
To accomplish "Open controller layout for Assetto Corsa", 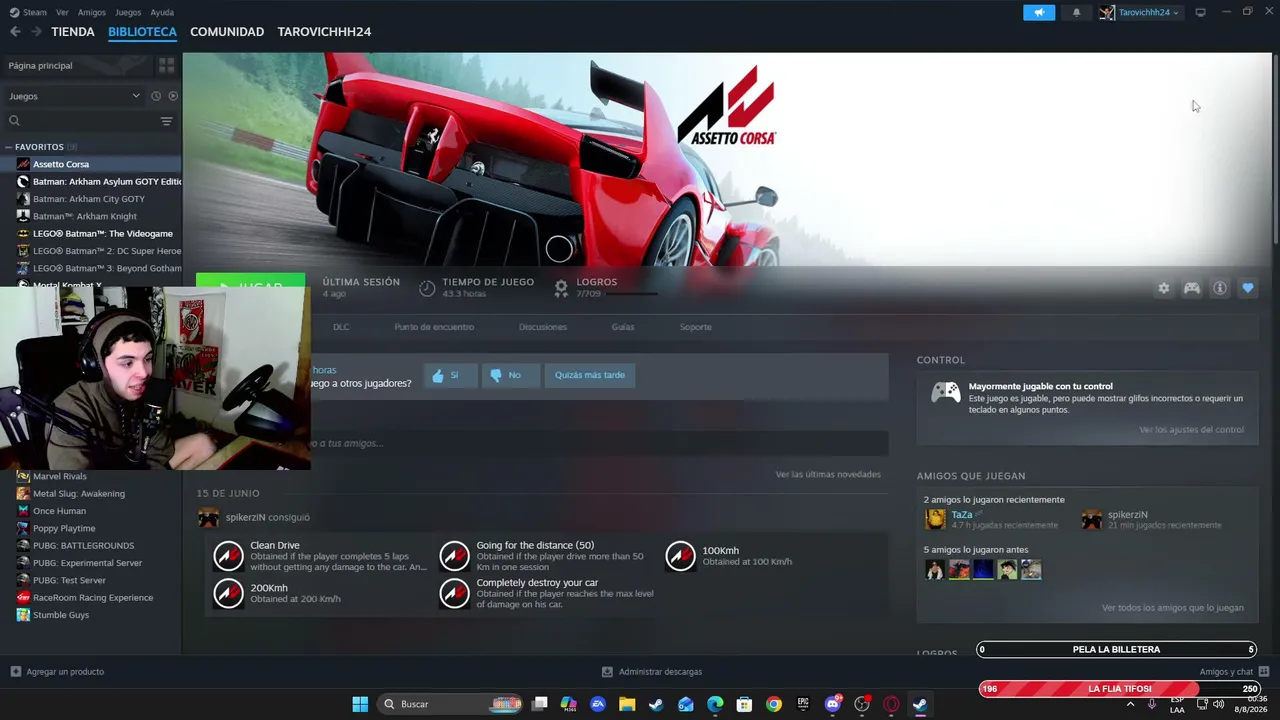I will pyautogui.click(x=1192, y=288).
